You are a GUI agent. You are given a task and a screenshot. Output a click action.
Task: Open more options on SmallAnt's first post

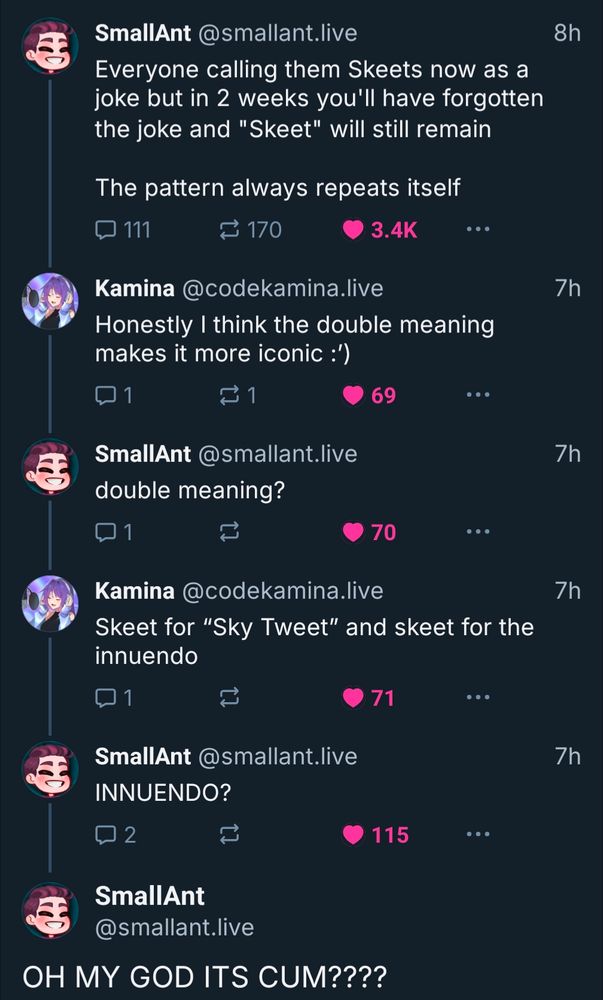pyautogui.click(x=478, y=230)
